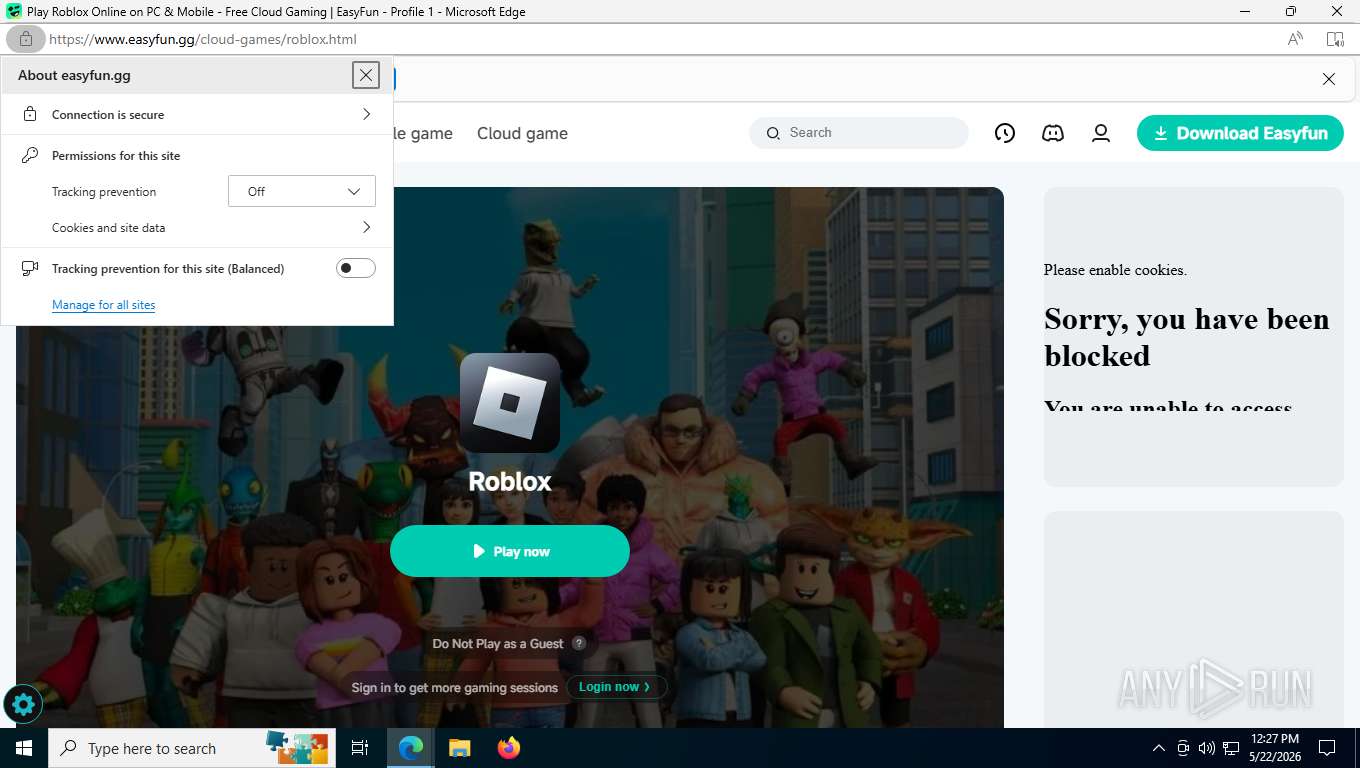Open the notification center icon
The width and height of the screenshot is (1360, 768).
(1327, 748)
